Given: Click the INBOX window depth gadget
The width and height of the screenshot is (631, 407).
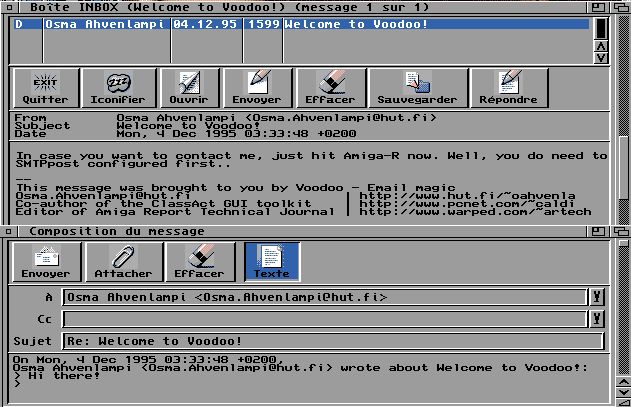Looking at the screenshot, I should click(x=621, y=7).
